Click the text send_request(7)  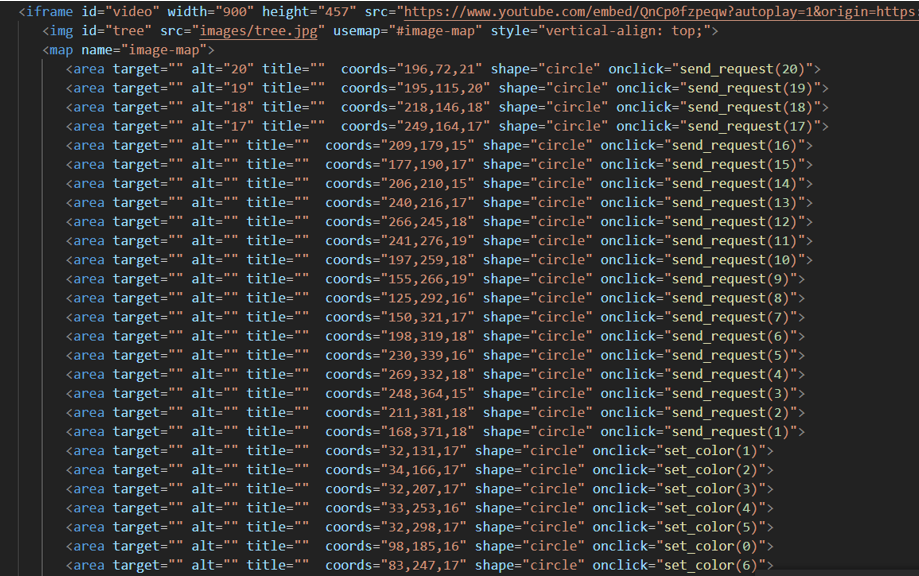[731, 318]
